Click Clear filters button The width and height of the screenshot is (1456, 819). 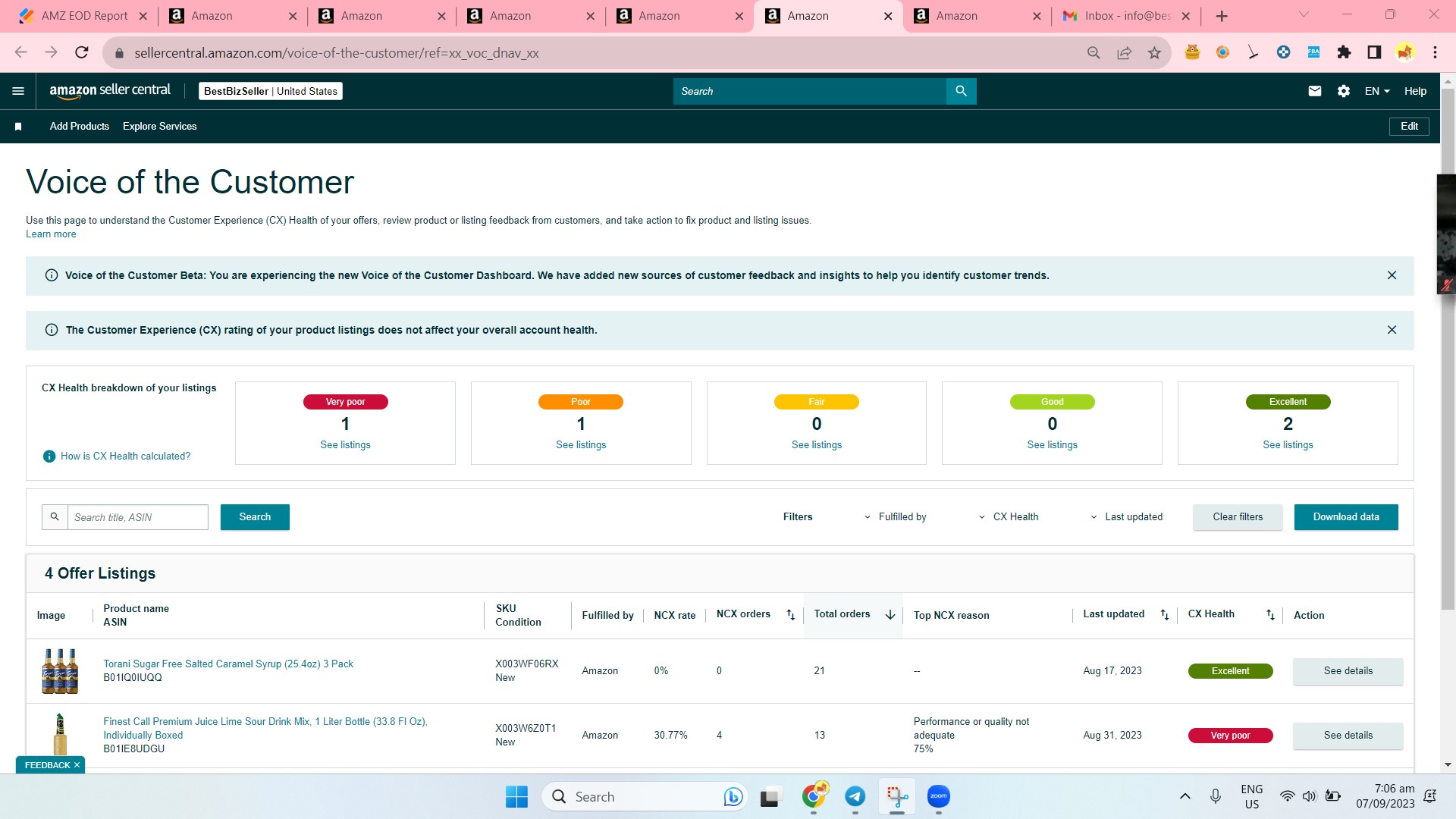pyautogui.click(x=1238, y=517)
